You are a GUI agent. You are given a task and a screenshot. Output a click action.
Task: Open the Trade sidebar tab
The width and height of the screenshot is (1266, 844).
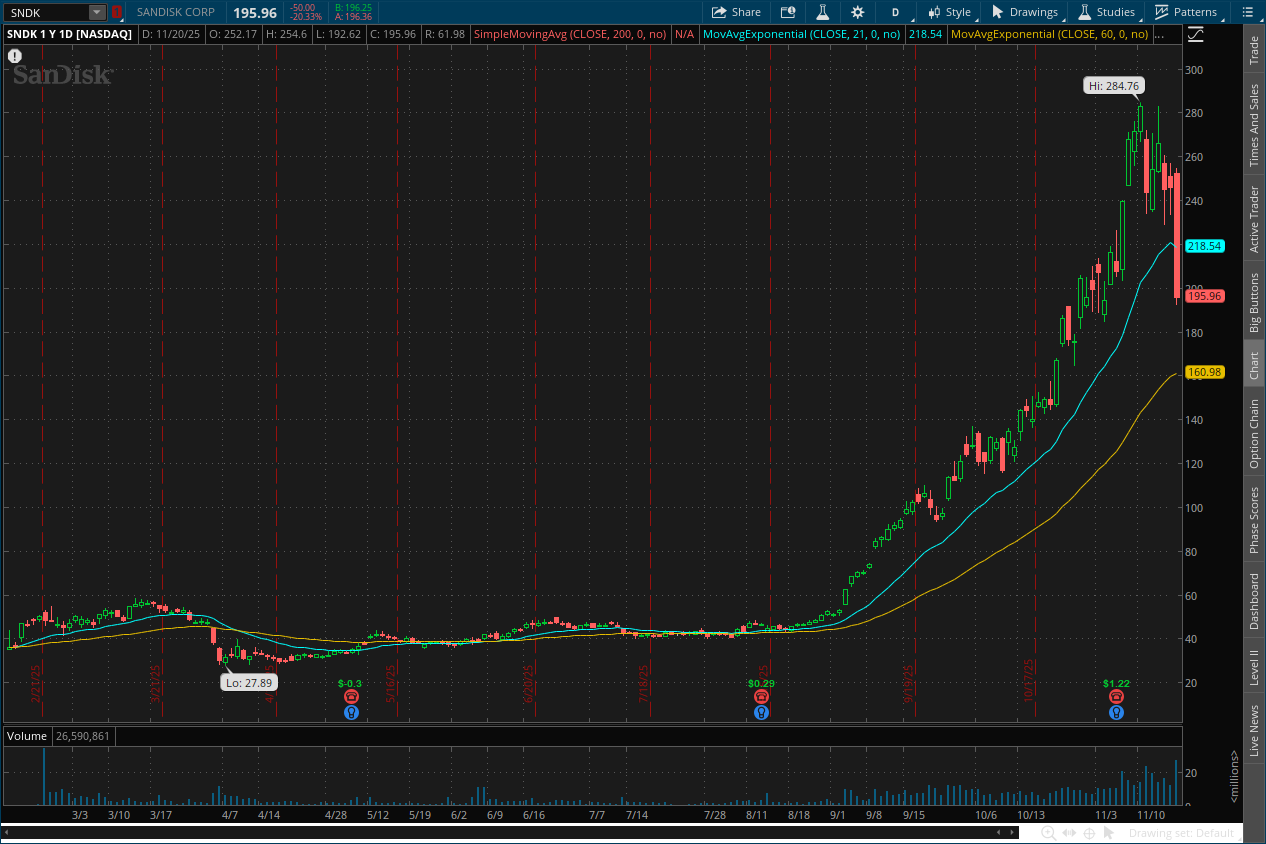click(x=1254, y=50)
